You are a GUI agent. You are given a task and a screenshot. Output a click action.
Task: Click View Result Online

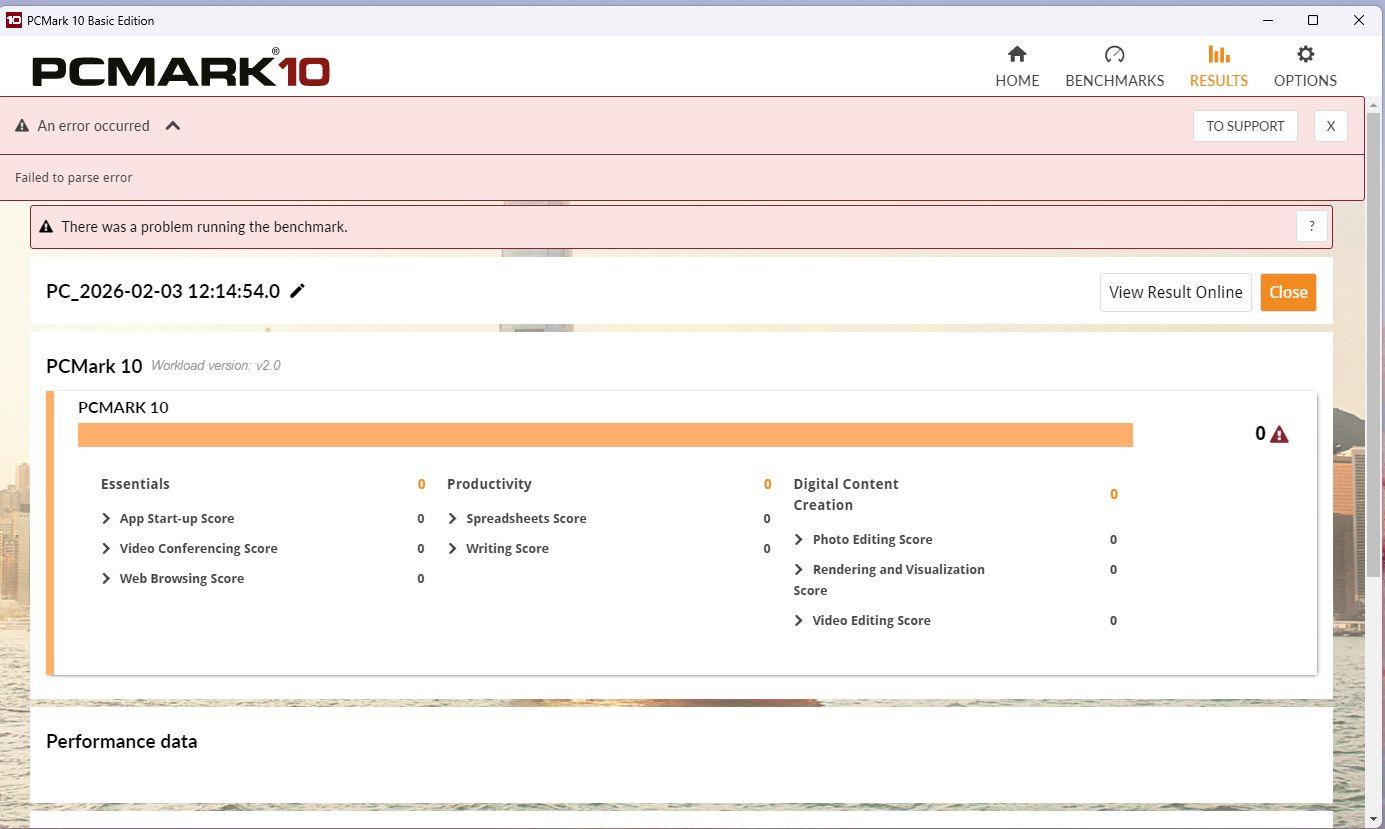coord(1175,292)
